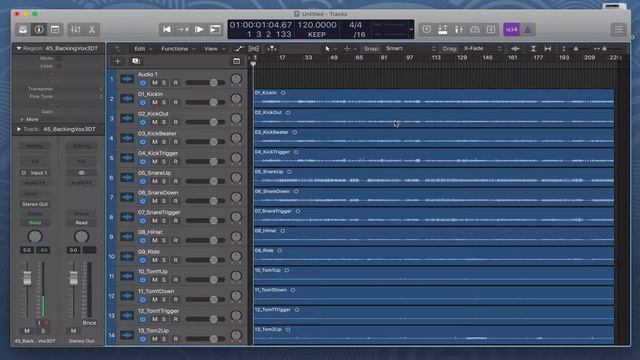The image size is (640, 360).
Task: Open the Snap Smart popup menu
Action: pyautogui.click(x=410, y=49)
